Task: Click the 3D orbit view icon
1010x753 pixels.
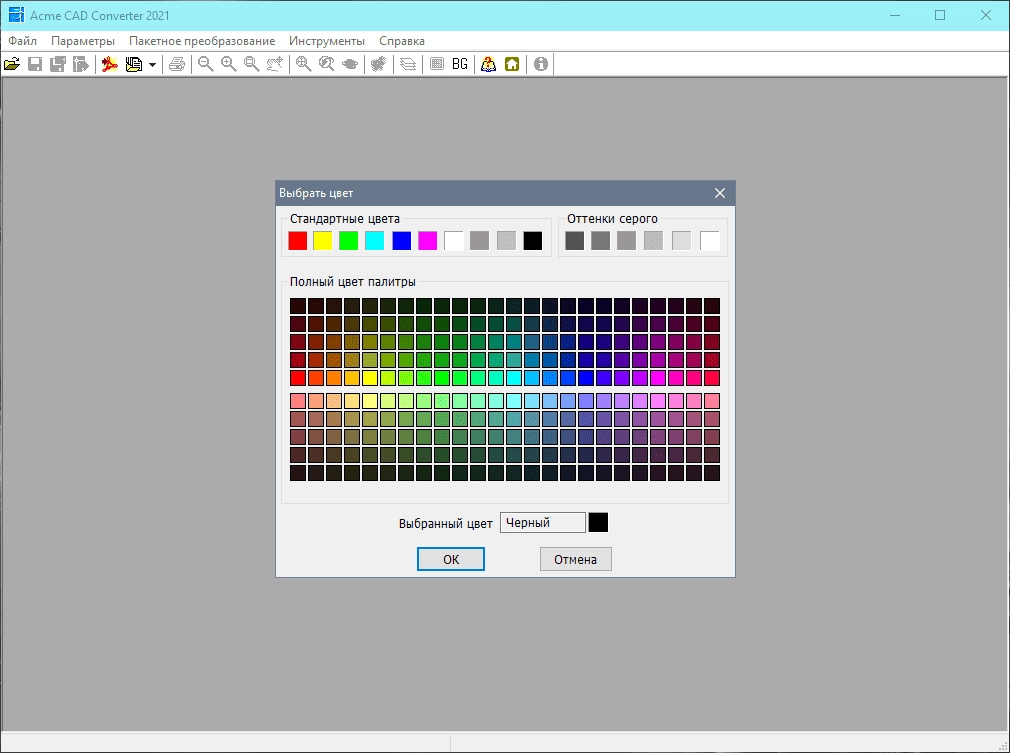Action: coord(350,64)
